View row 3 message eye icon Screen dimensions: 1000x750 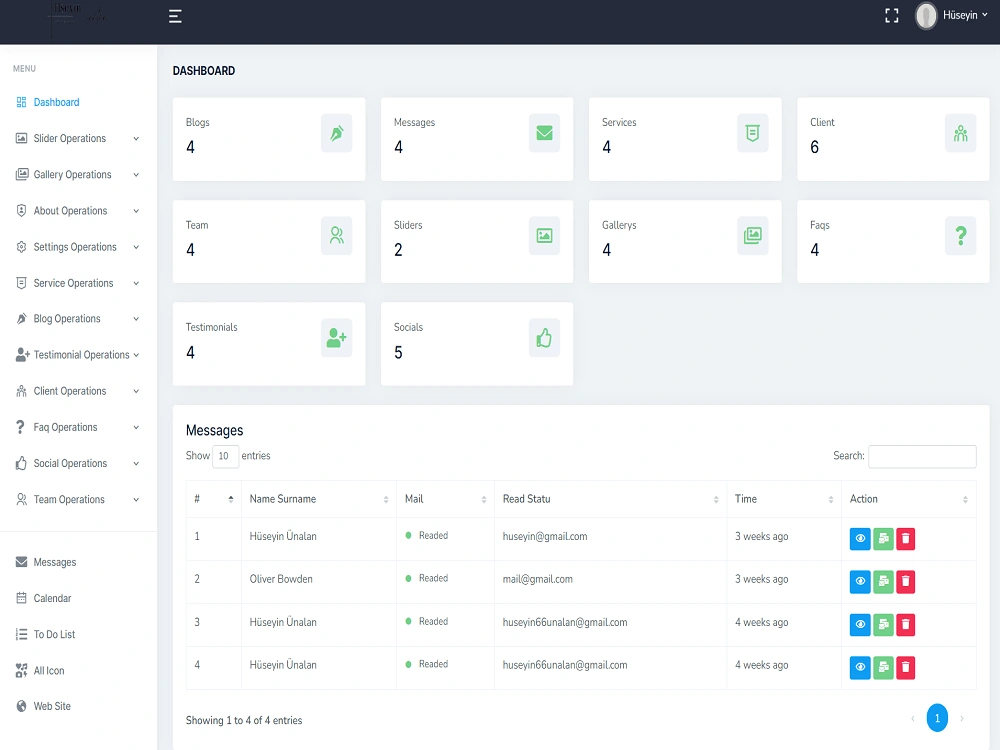(x=860, y=625)
